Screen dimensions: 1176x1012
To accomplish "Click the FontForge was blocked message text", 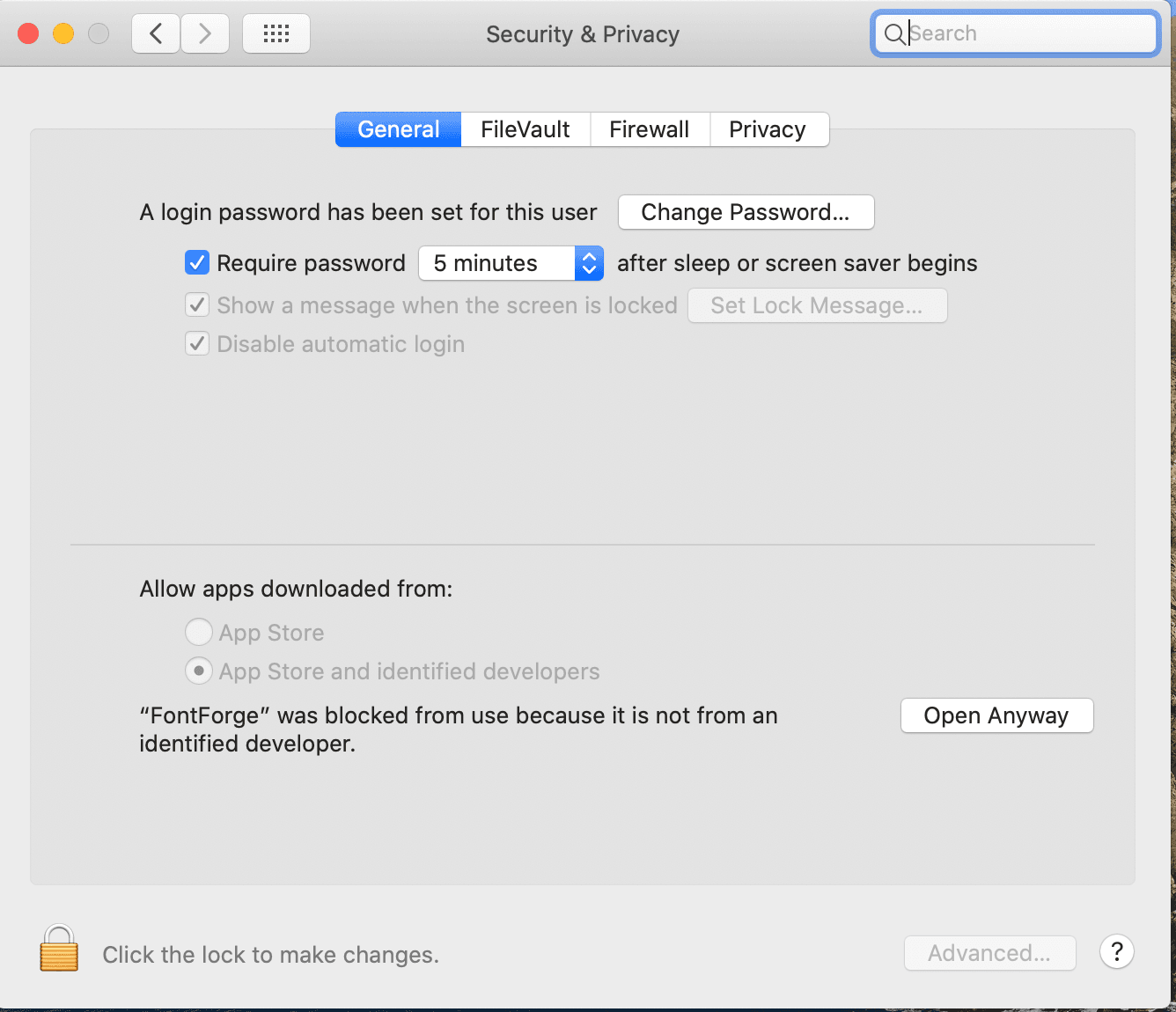I will (459, 730).
